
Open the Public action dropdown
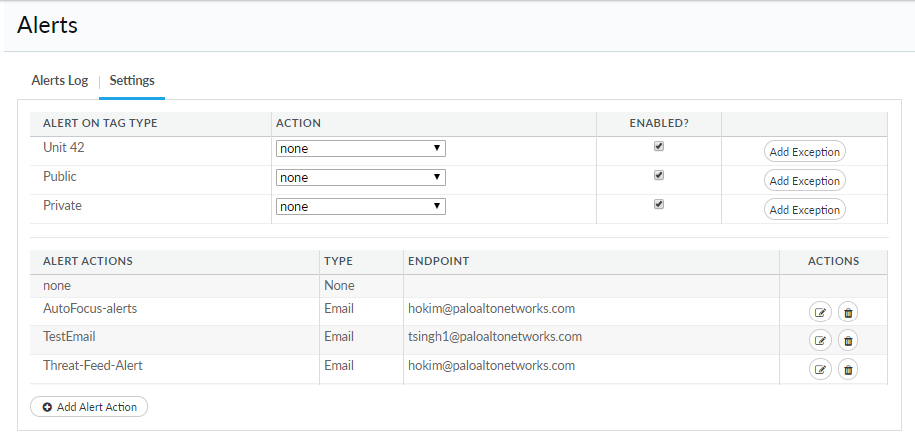360,178
